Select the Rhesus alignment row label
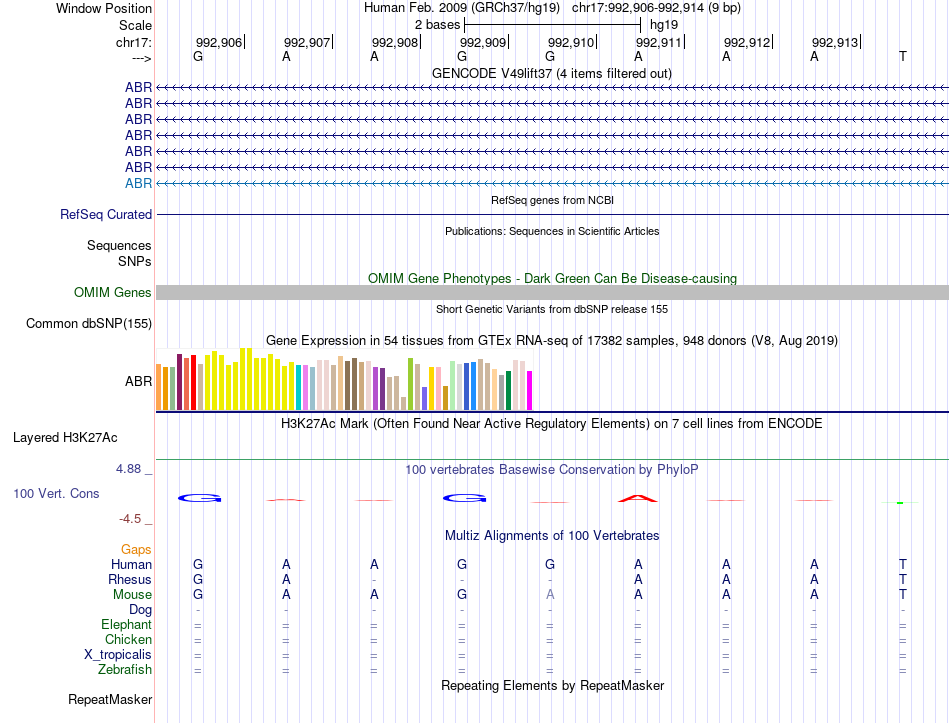This screenshot has width=950, height=723. coord(130,580)
